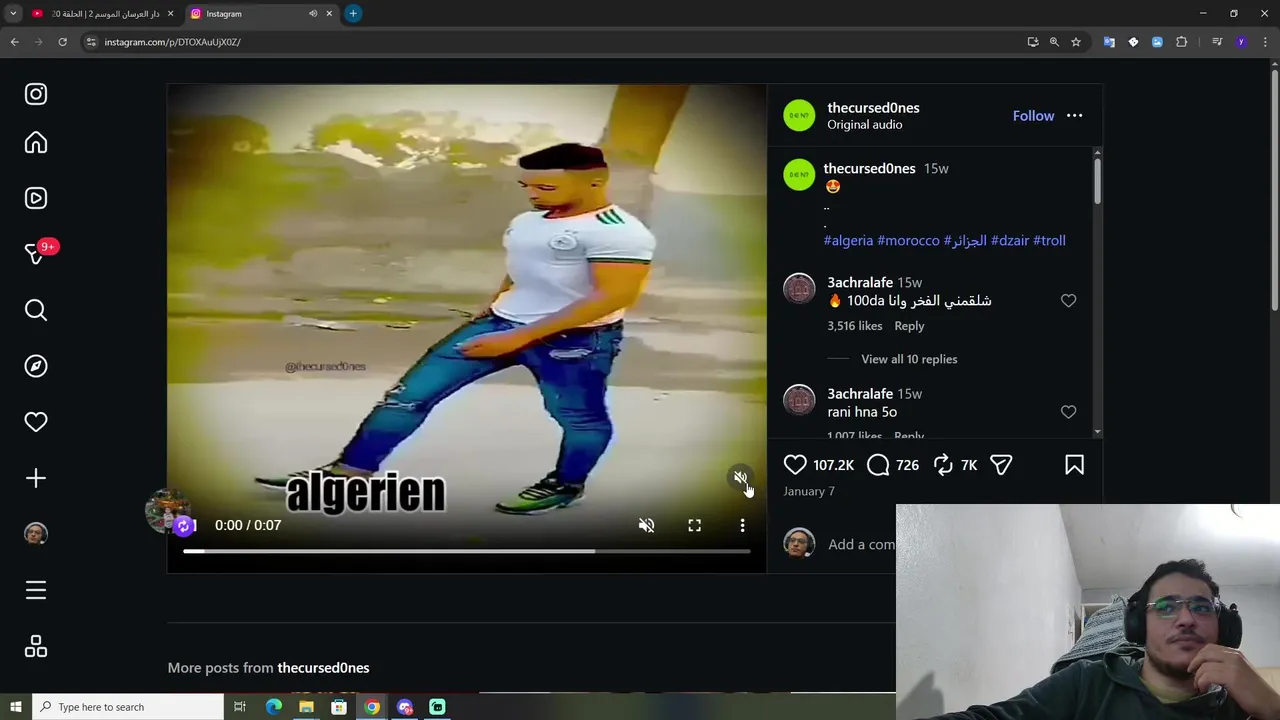This screenshot has width=1280, height=720.
Task: Go back in browser
Action: click(x=14, y=42)
